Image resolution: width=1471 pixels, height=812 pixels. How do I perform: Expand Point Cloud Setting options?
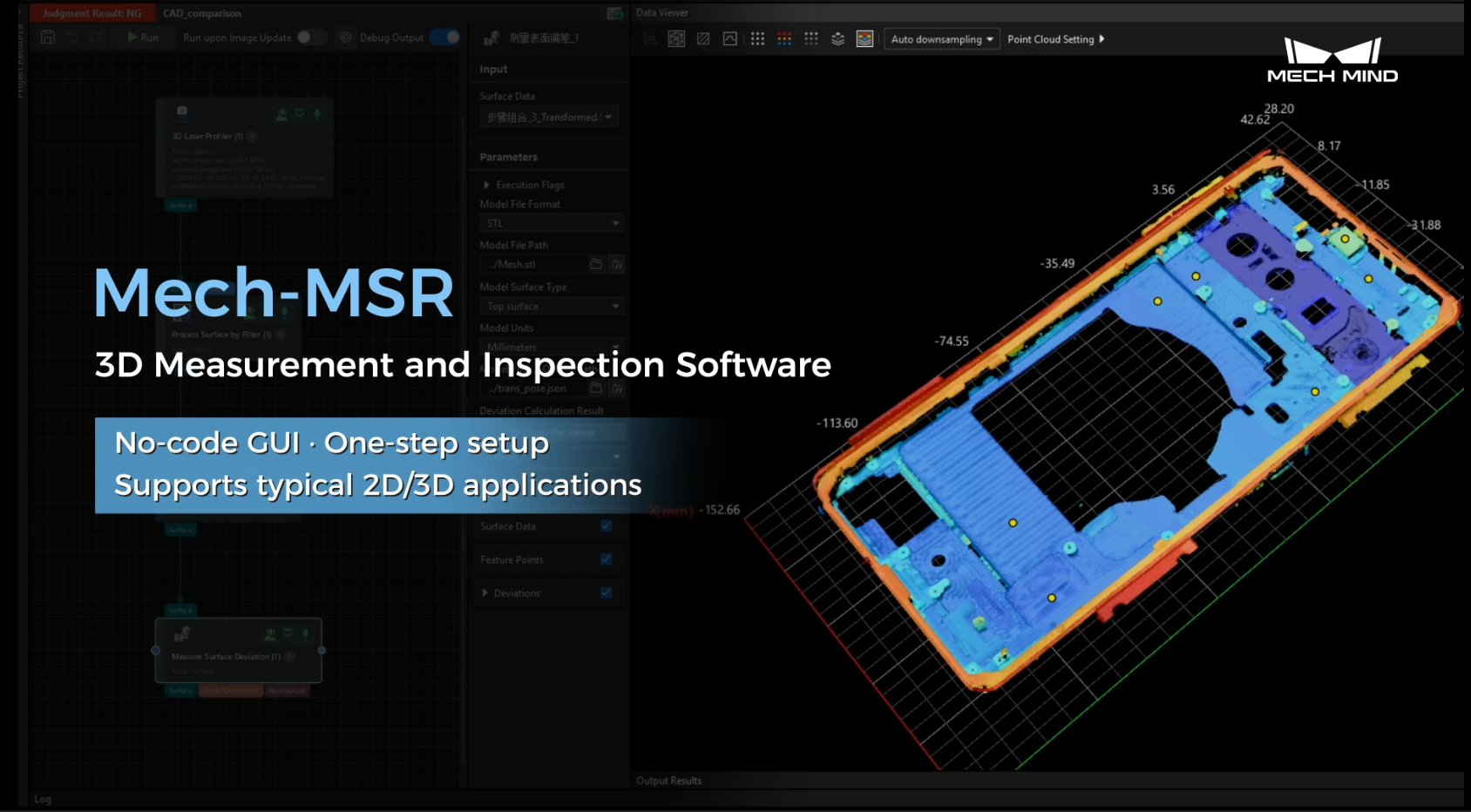[x=1055, y=38]
